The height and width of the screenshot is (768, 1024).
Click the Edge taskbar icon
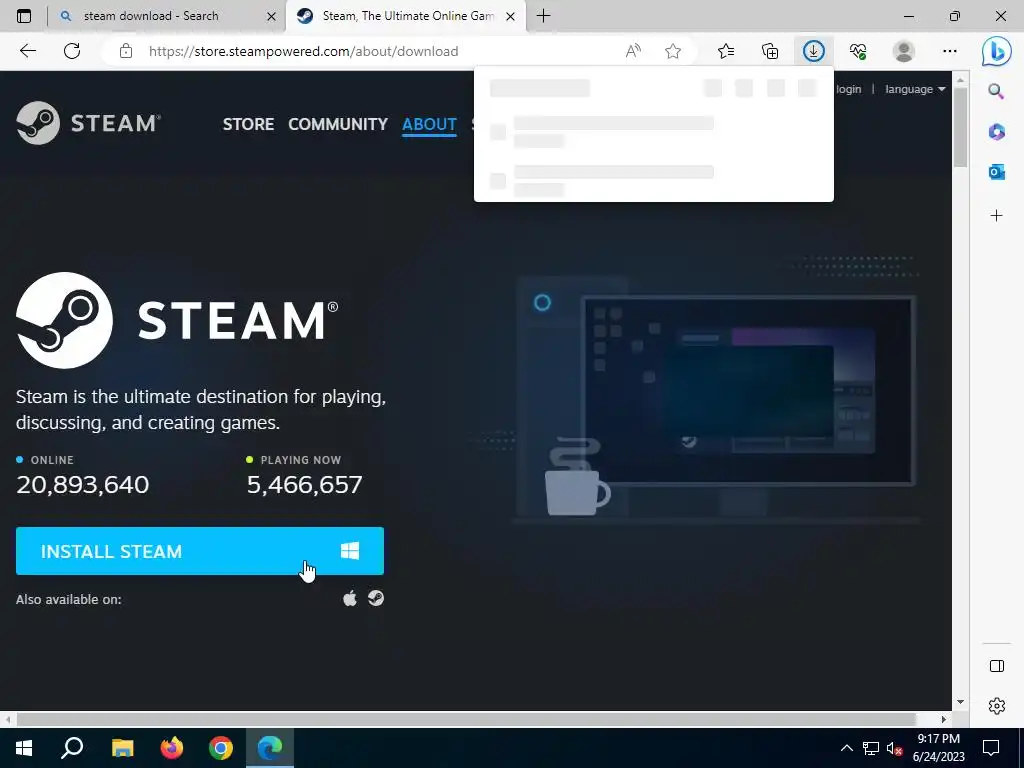270,748
